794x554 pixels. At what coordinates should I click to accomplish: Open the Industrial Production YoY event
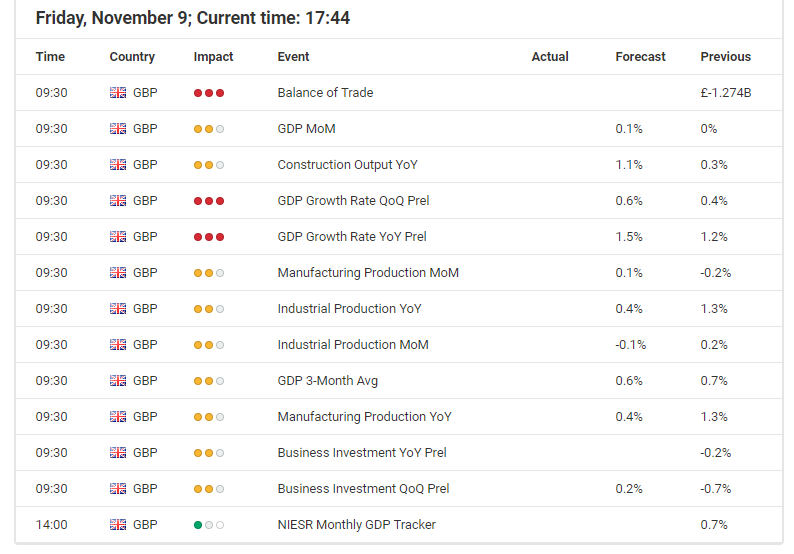point(349,308)
